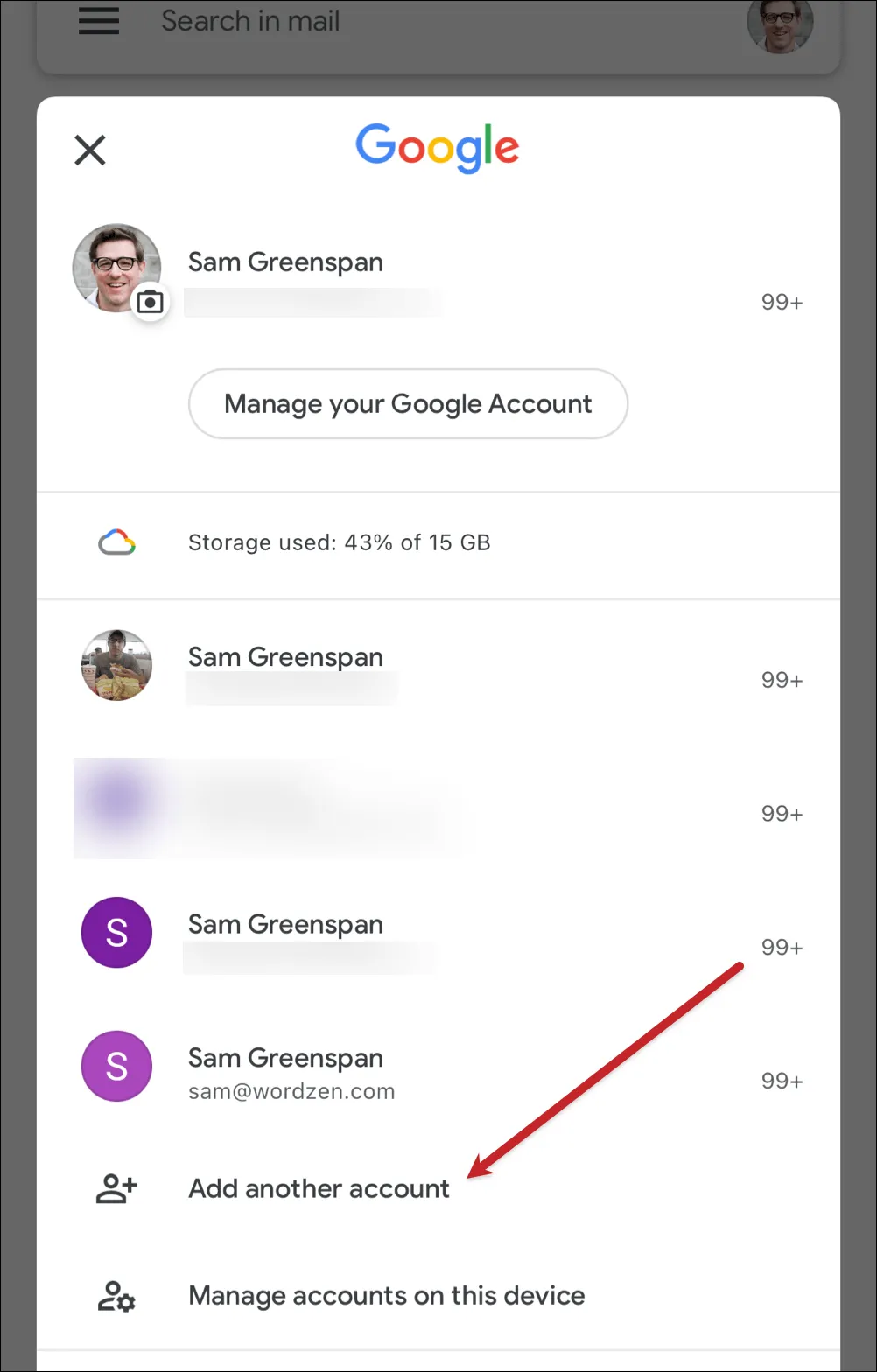
Task: Choose Add another account
Action: click(x=319, y=1188)
